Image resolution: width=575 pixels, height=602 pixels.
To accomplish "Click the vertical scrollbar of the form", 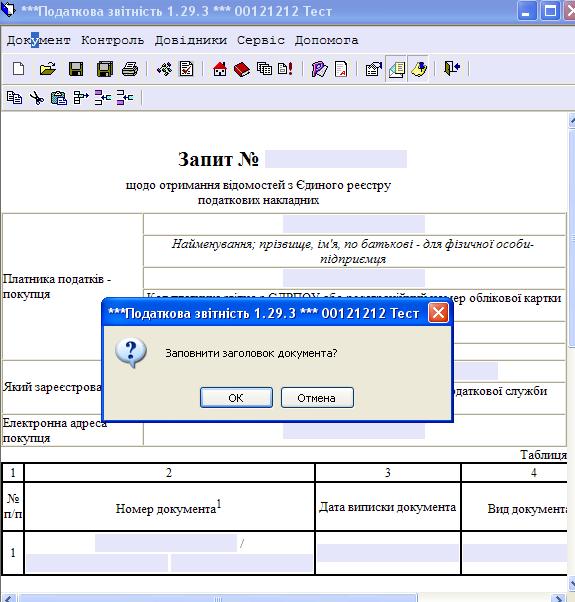I will coord(571,238).
